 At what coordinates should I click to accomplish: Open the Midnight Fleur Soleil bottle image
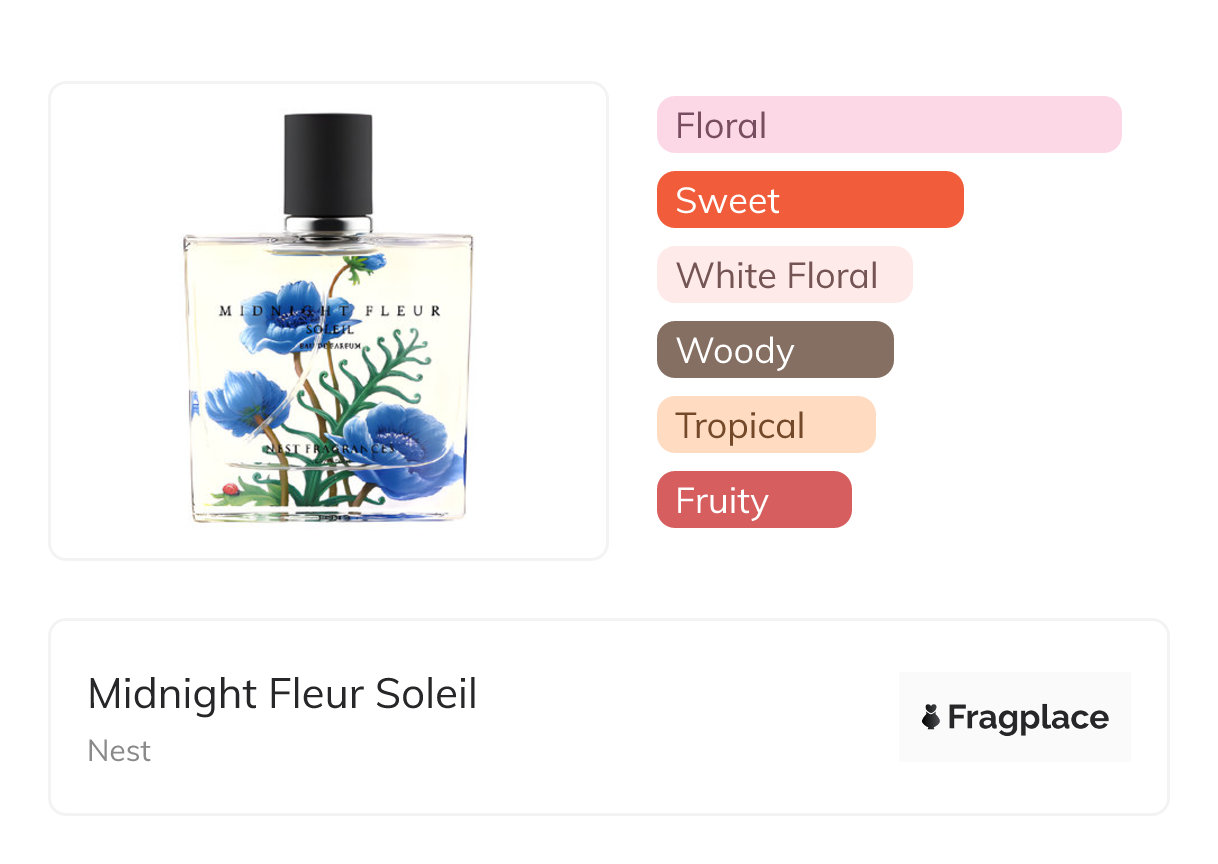coord(328,320)
